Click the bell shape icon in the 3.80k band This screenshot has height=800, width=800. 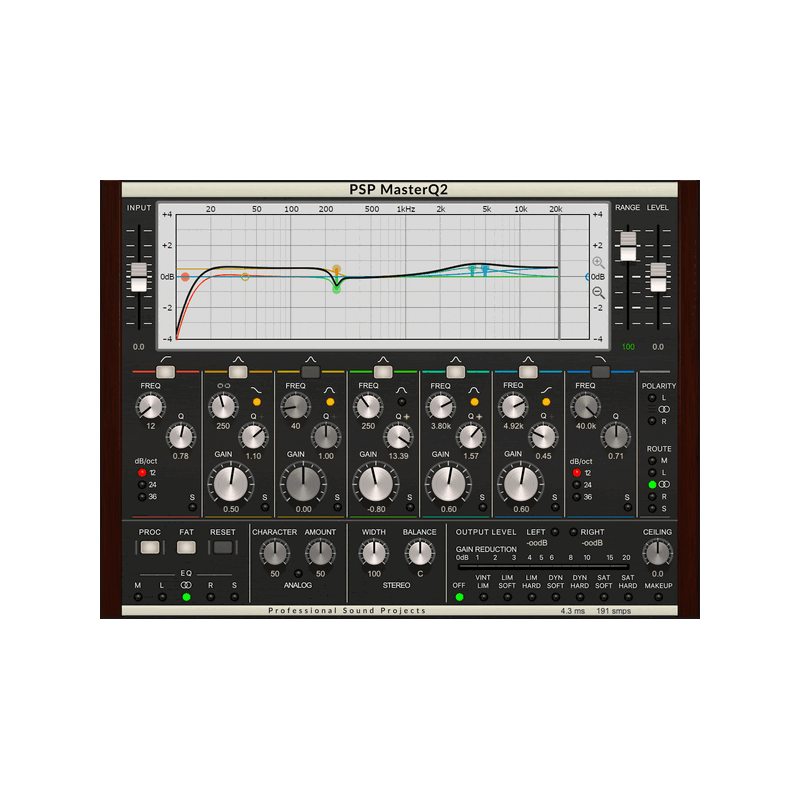474,390
